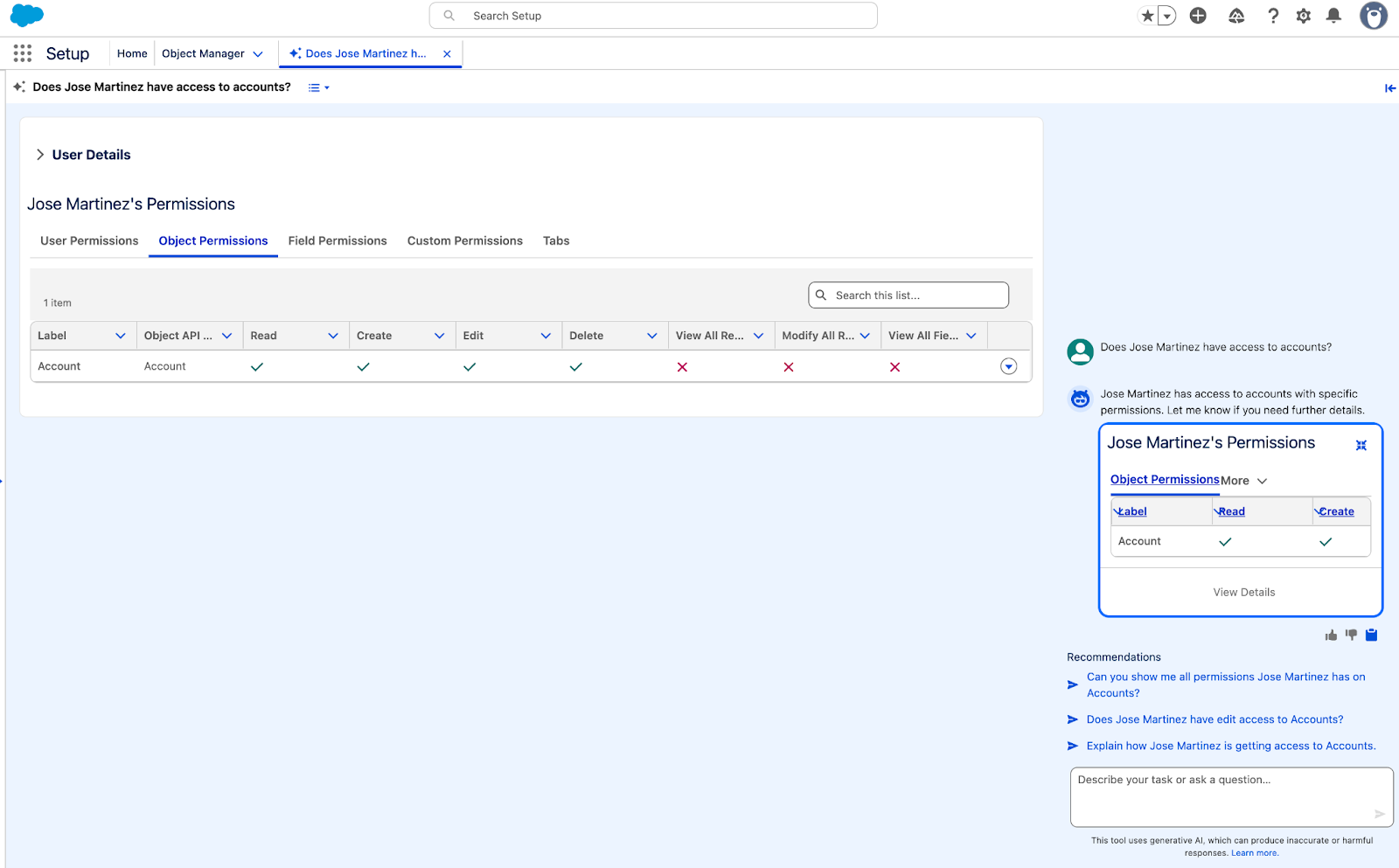Open the Trailhead guidance icon
1399x868 pixels.
click(x=1236, y=16)
